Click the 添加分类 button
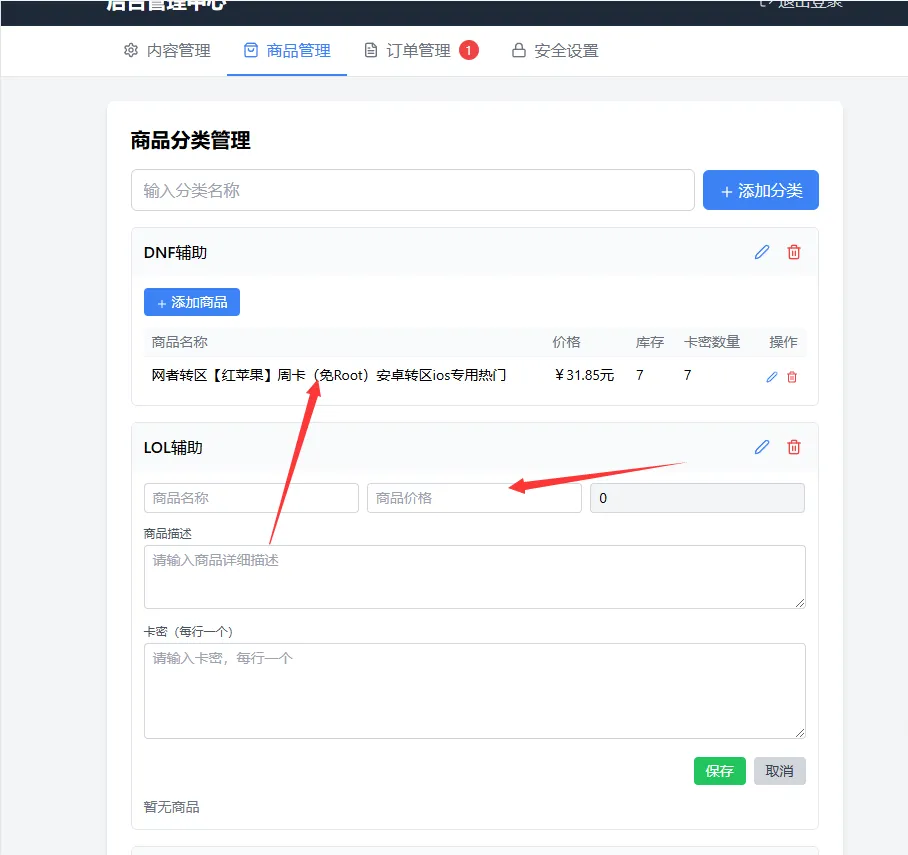This screenshot has height=855, width=908. (x=761, y=190)
